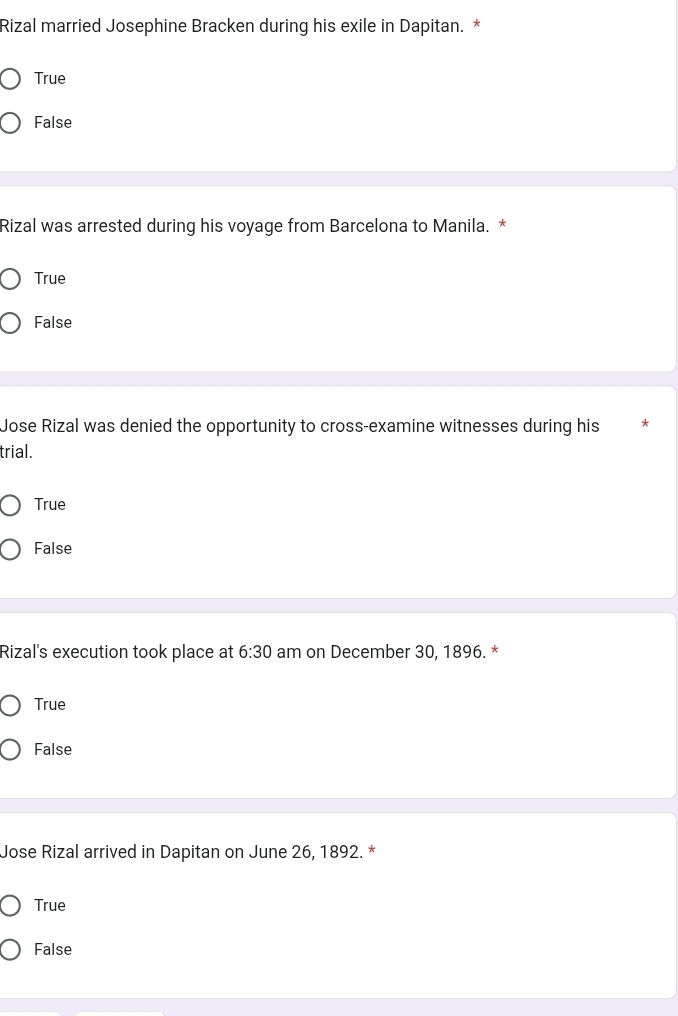Click the Josephine Bracken question text

tap(231, 26)
